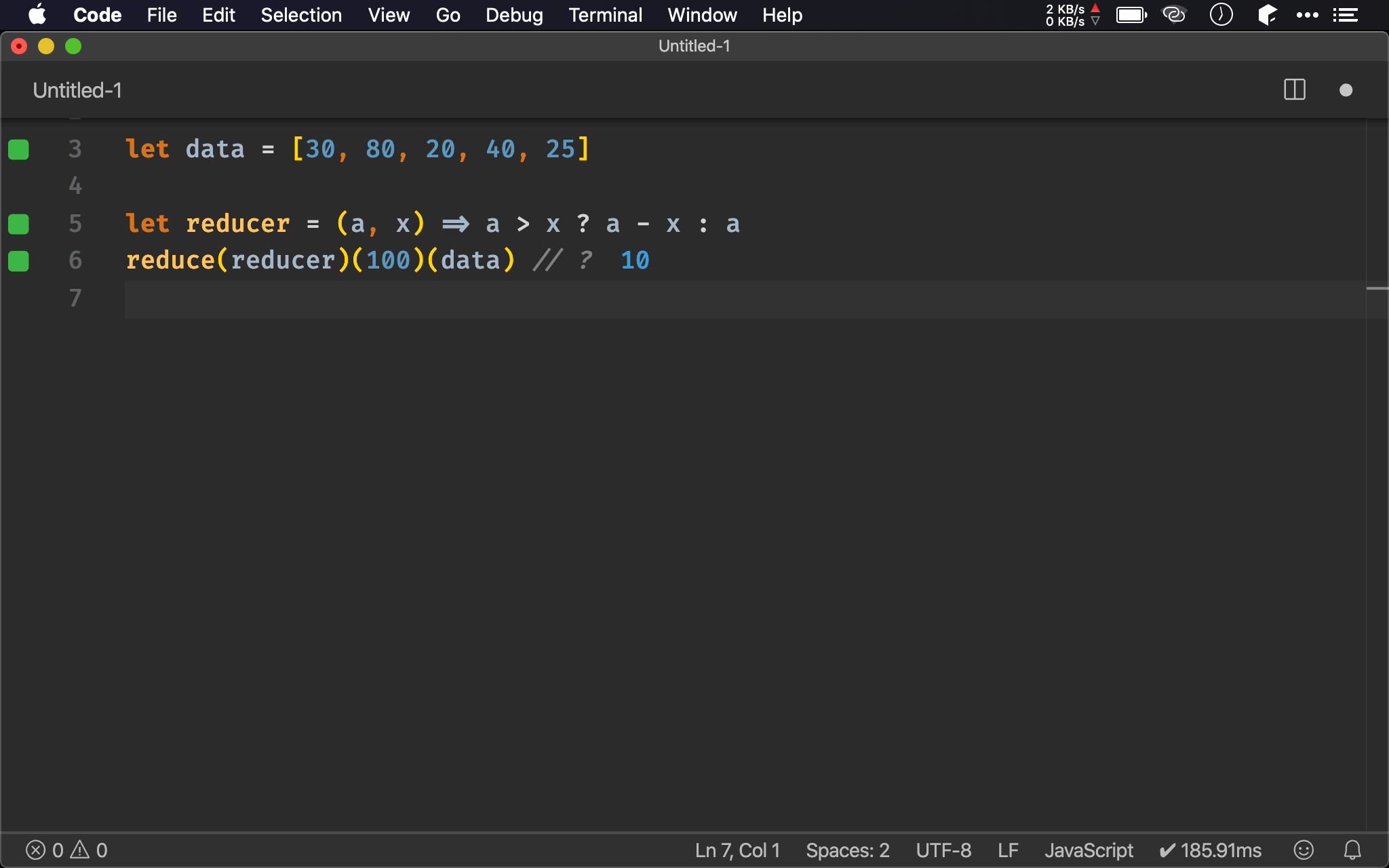Click the network speed monitor in menu bar
This screenshot has width=1389, height=868.
pyautogui.click(x=1072, y=15)
